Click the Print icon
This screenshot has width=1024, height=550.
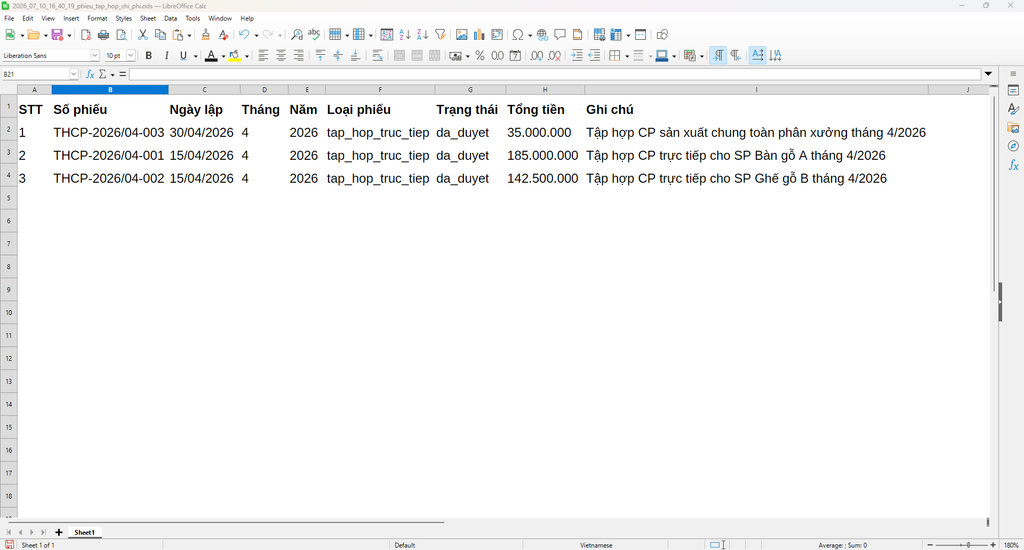103,35
